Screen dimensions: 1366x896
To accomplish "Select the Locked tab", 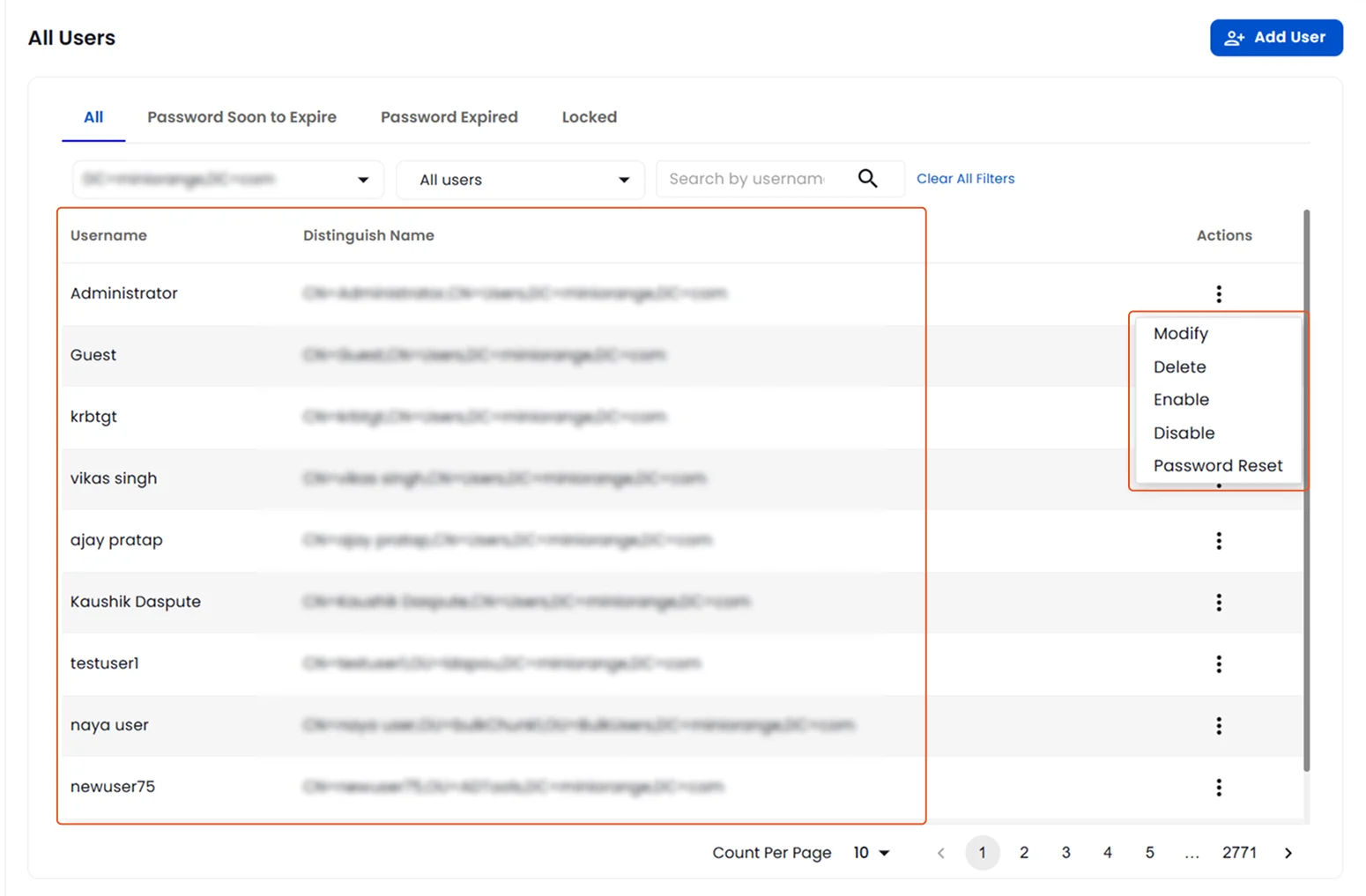I will click(x=589, y=116).
